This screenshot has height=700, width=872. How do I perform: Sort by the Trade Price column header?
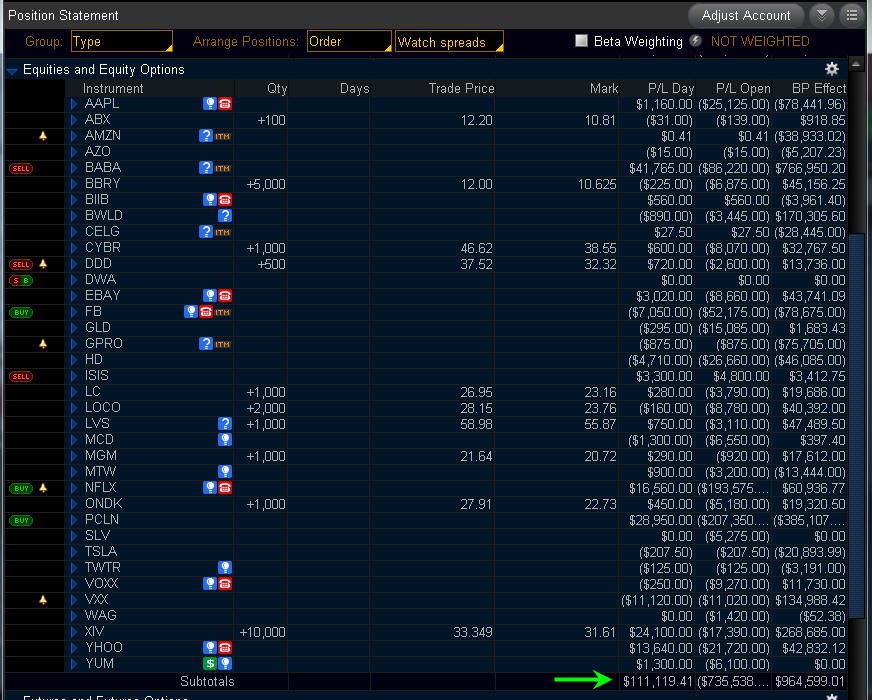(461, 88)
